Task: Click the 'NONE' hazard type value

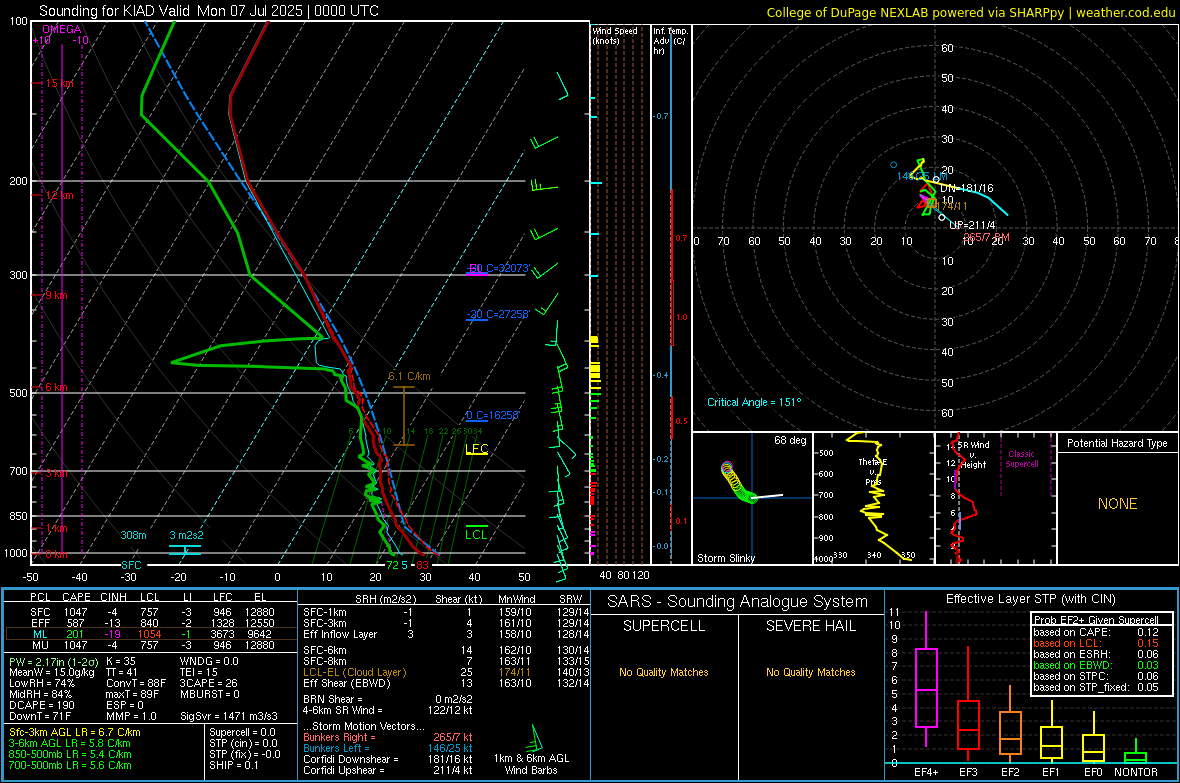Action: [1118, 504]
